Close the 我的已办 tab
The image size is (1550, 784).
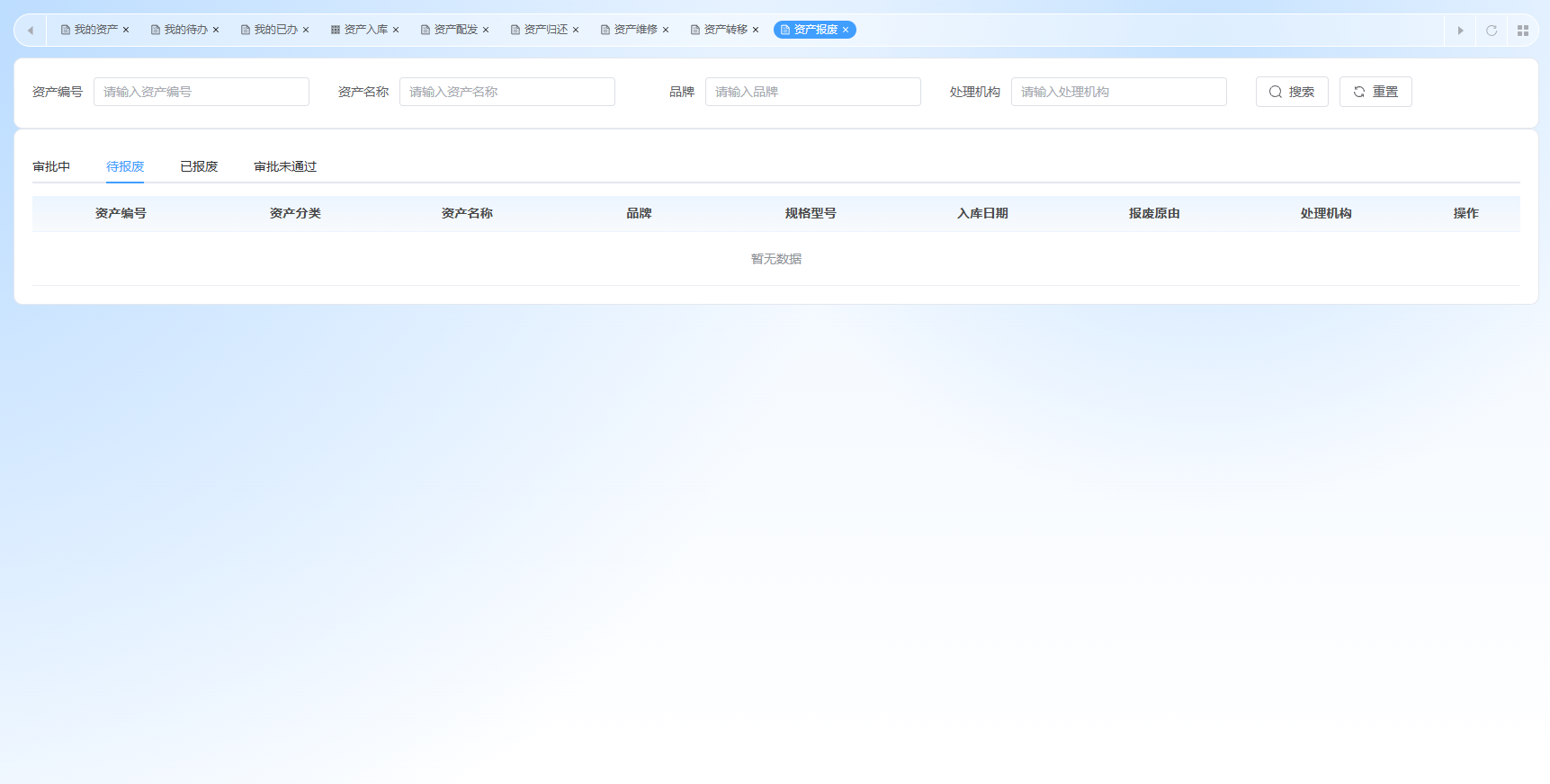coord(306,30)
